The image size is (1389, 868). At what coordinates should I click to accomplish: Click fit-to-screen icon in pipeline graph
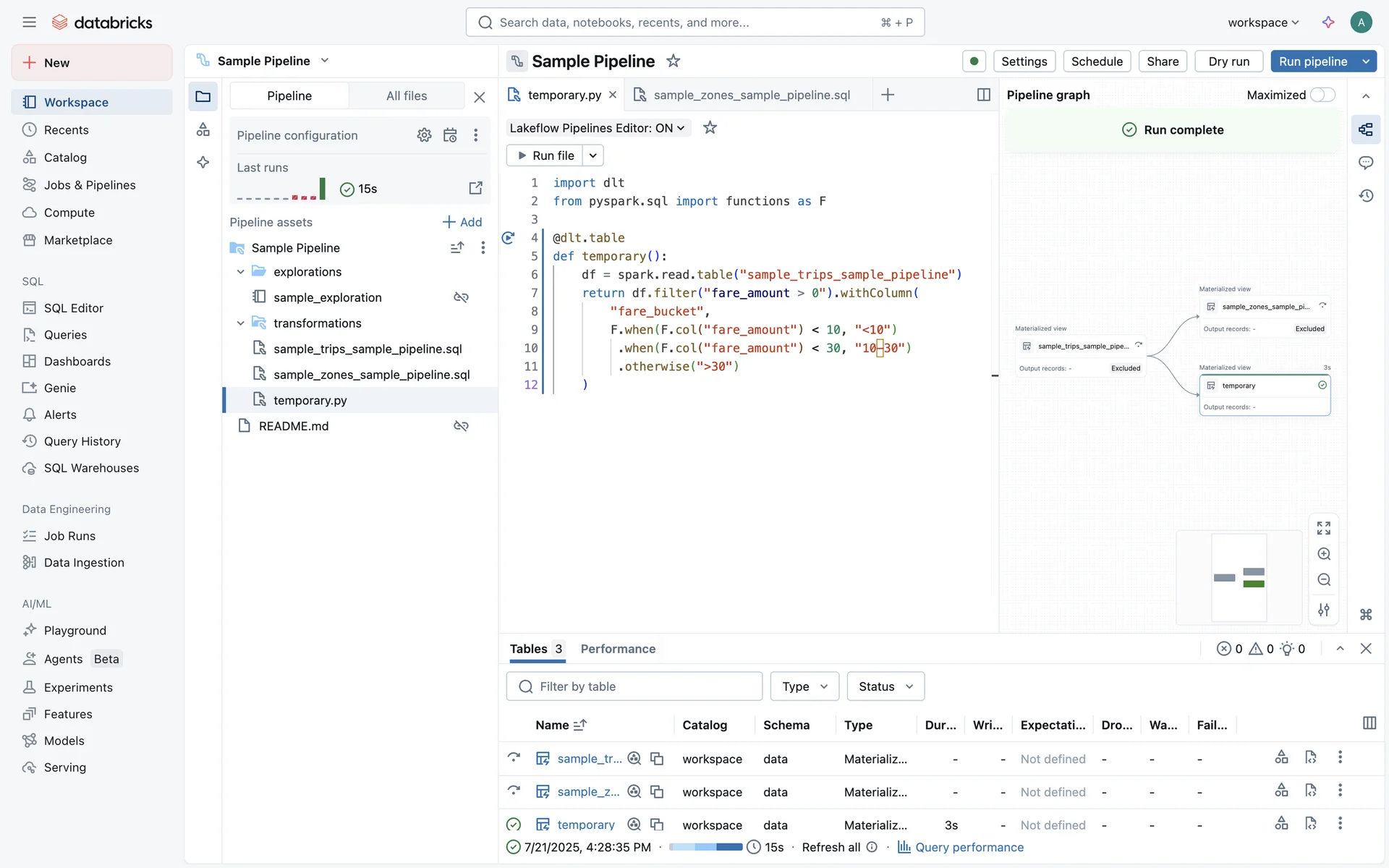click(x=1324, y=528)
